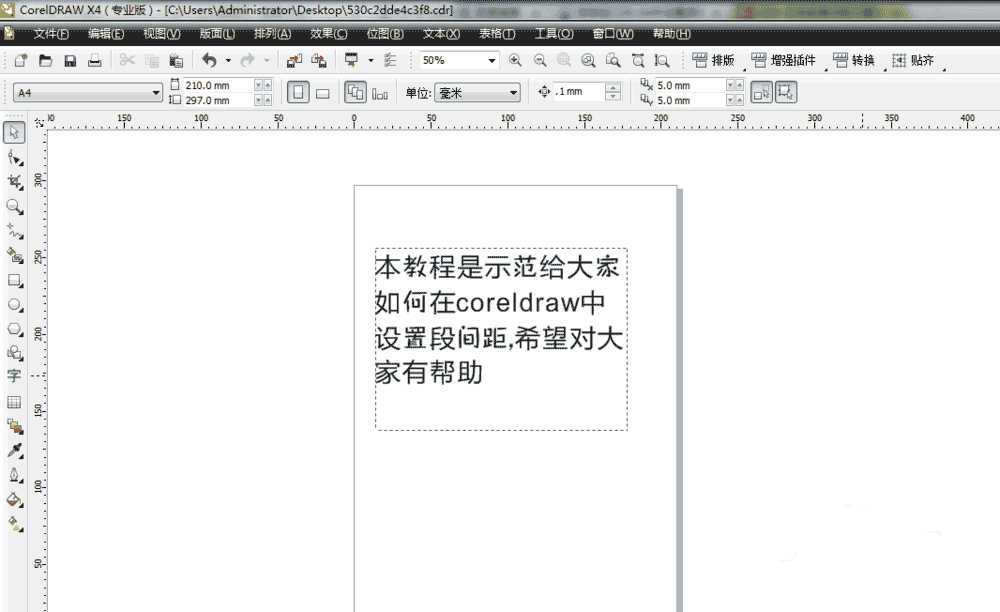Select the Shape tool

pos(14,155)
